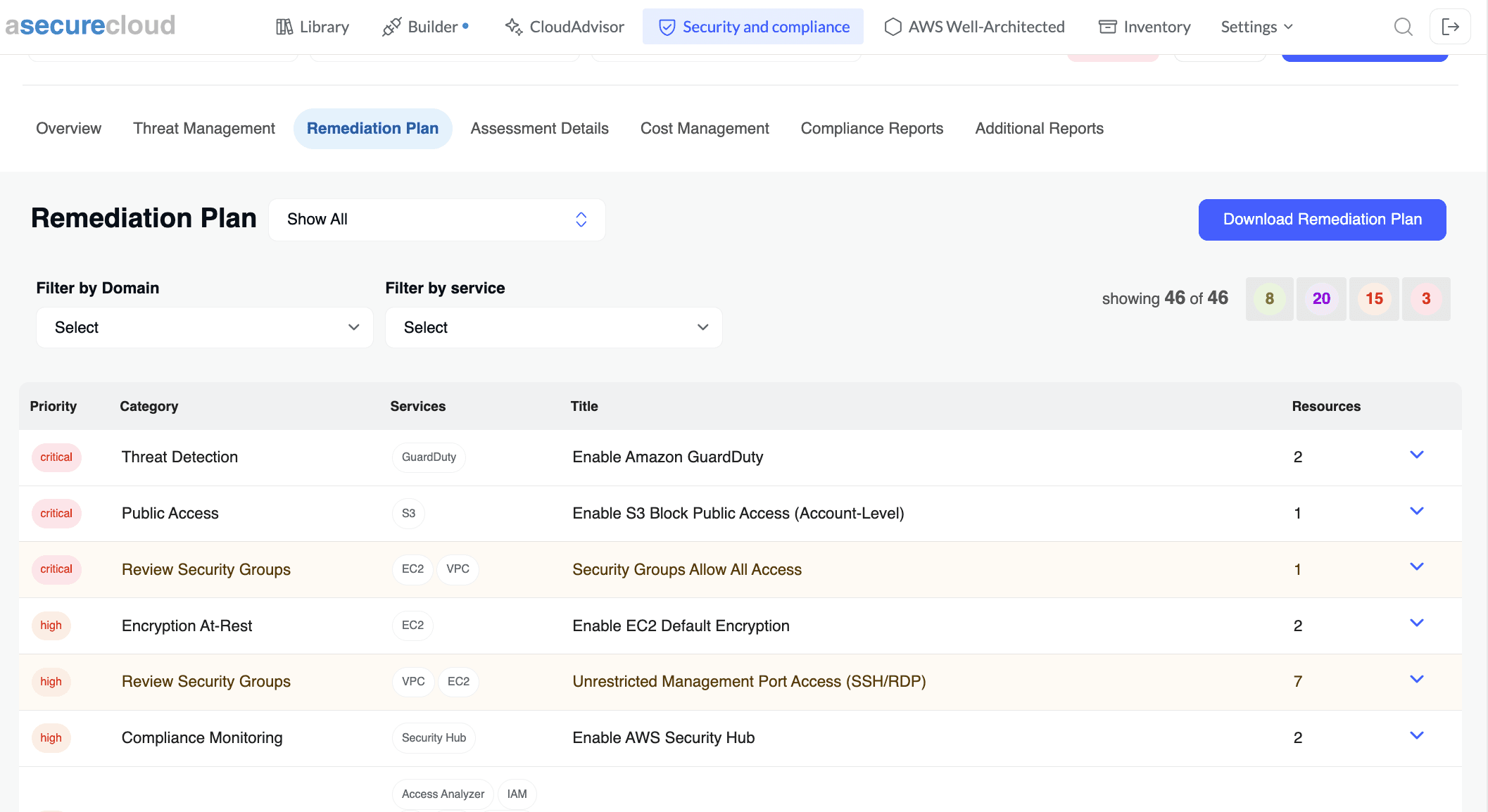Click the S3 service tag
Viewport: 1488px width, 812px height.
point(408,514)
